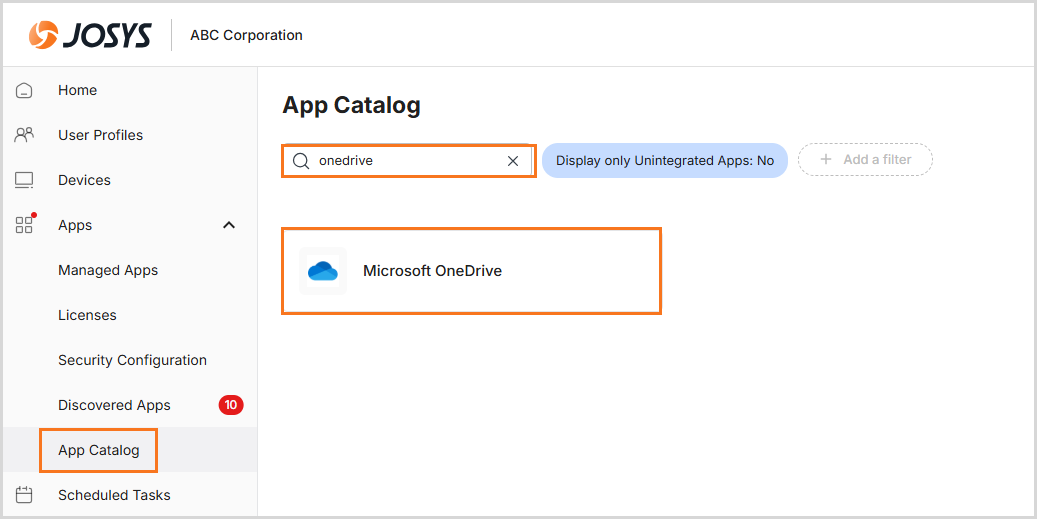1037x519 pixels.
Task: Collapse the Apps menu chevron
Action: (x=229, y=225)
